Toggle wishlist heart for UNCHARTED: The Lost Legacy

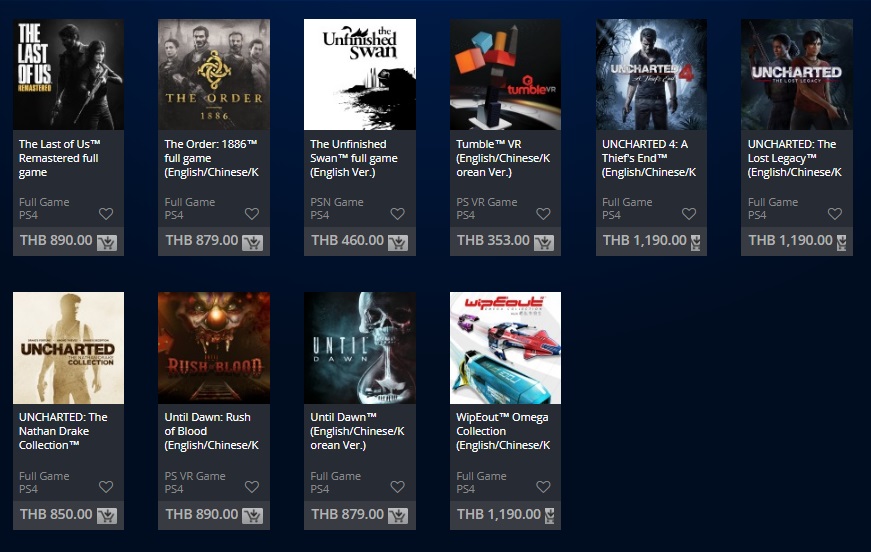[834, 213]
